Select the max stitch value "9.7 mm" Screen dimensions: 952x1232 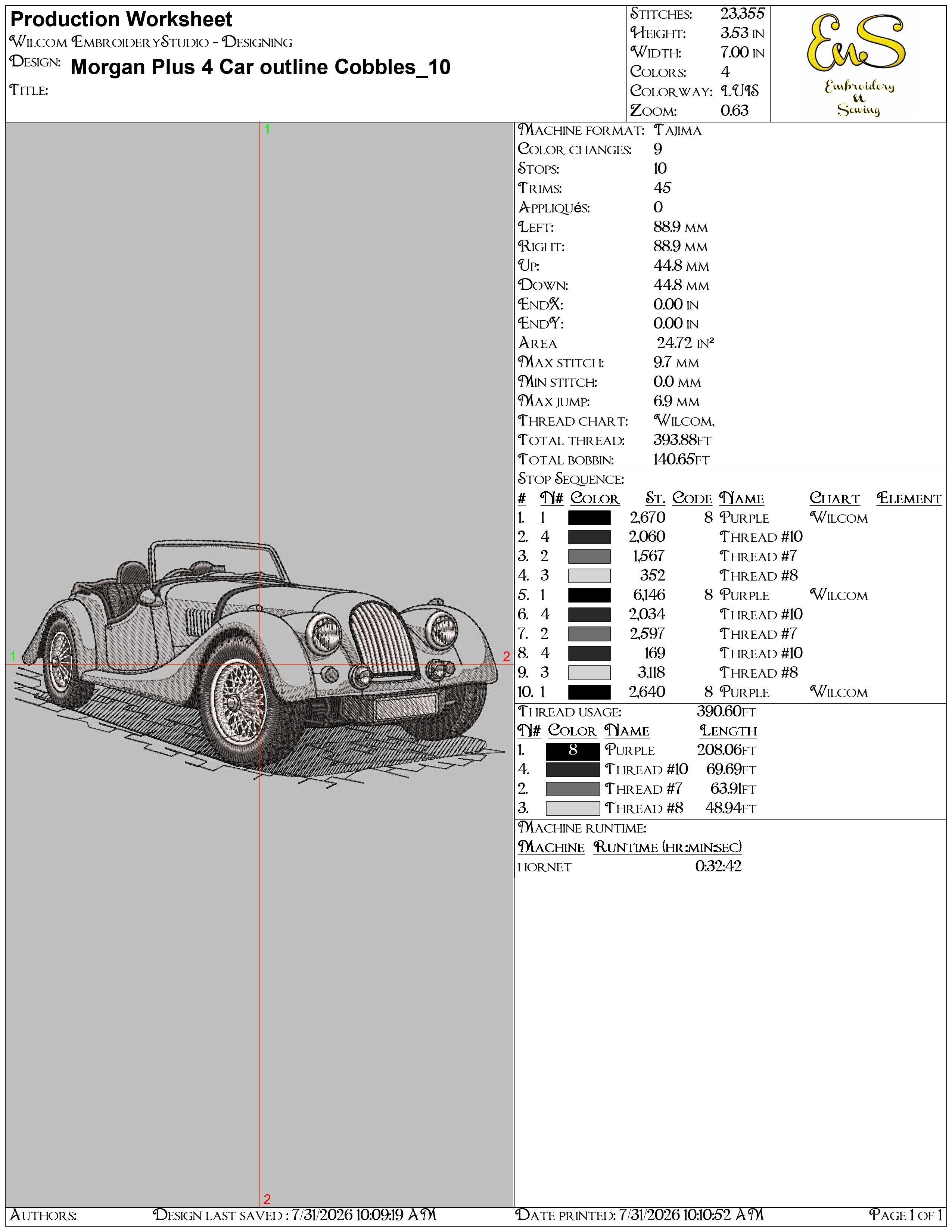[x=676, y=363]
